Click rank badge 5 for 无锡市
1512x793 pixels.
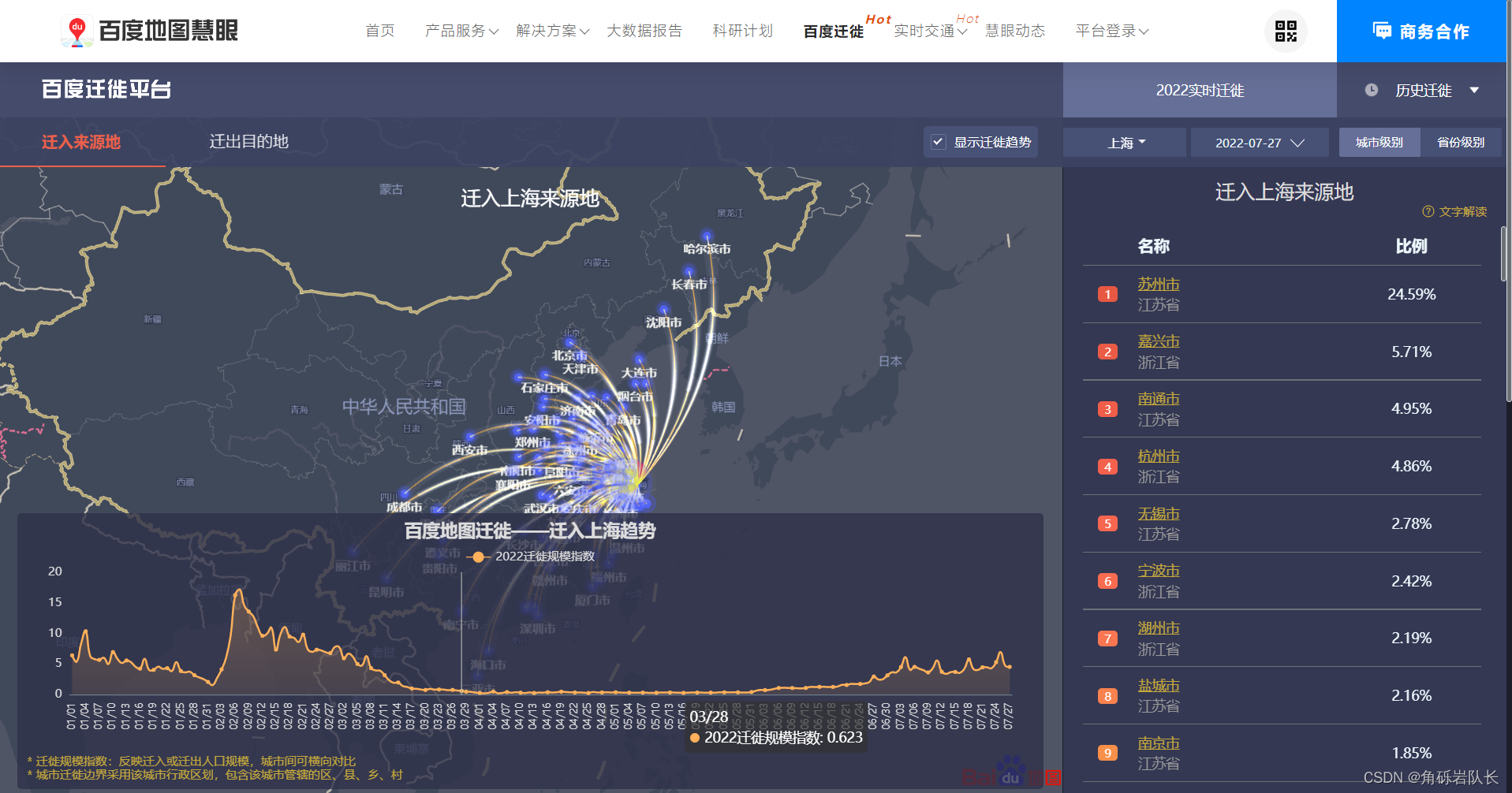[1107, 523]
